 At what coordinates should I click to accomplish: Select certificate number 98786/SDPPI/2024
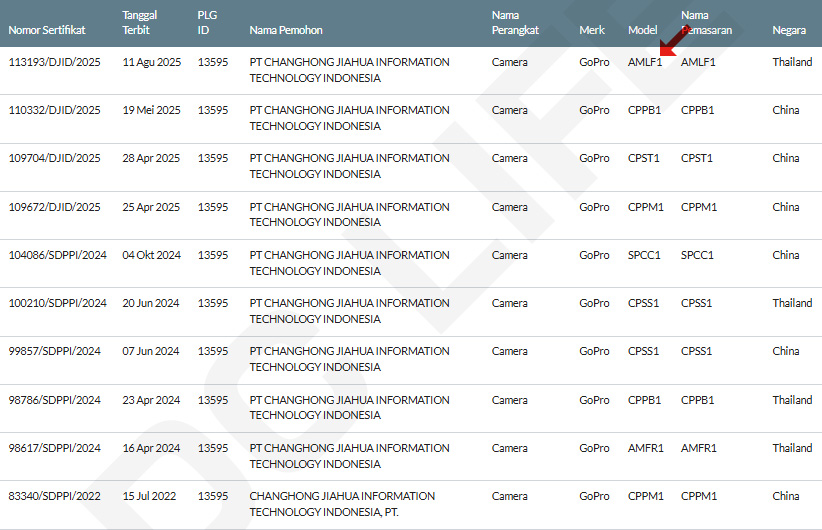(x=55, y=400)
